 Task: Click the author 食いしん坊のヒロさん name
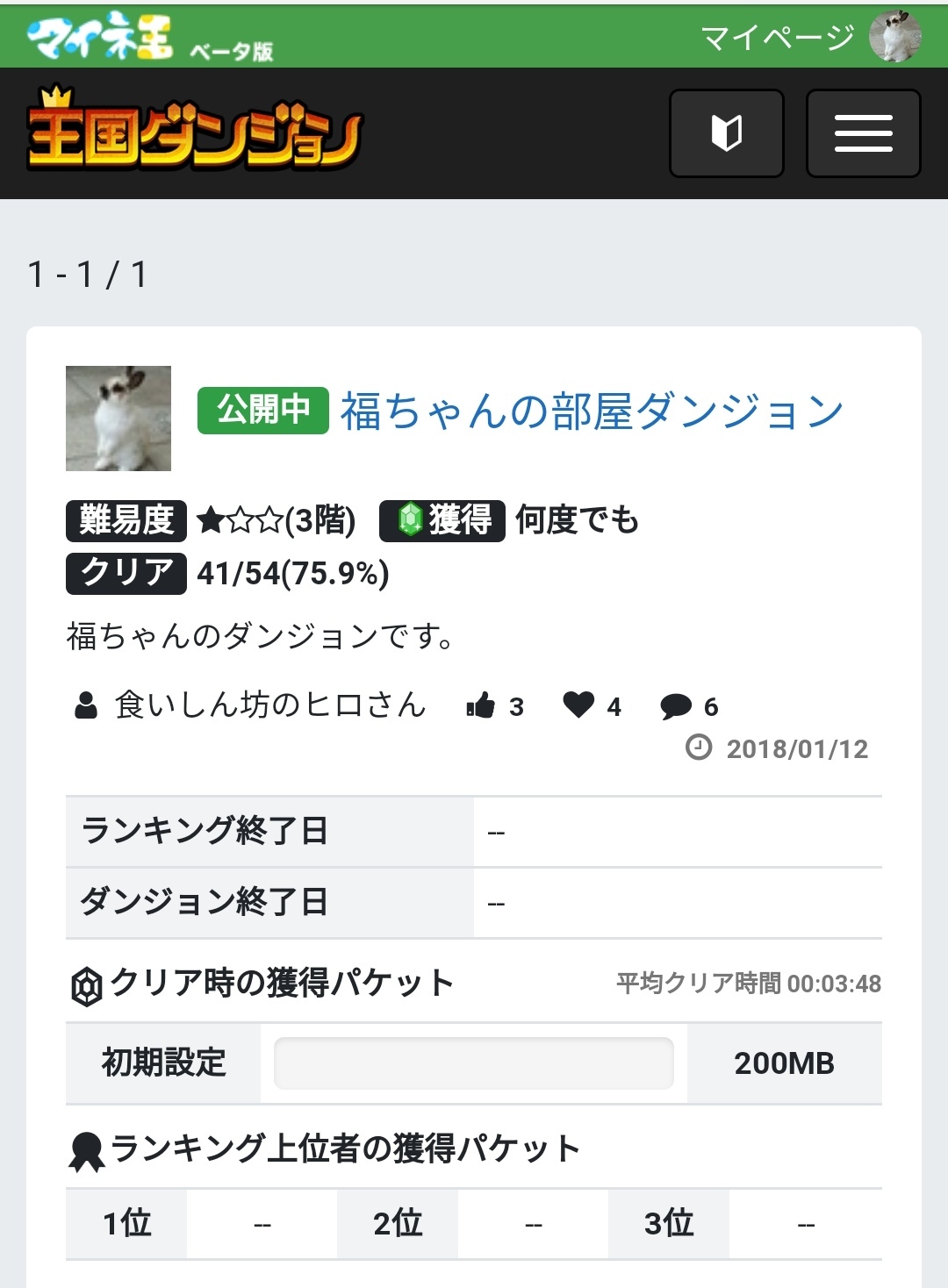270,705
